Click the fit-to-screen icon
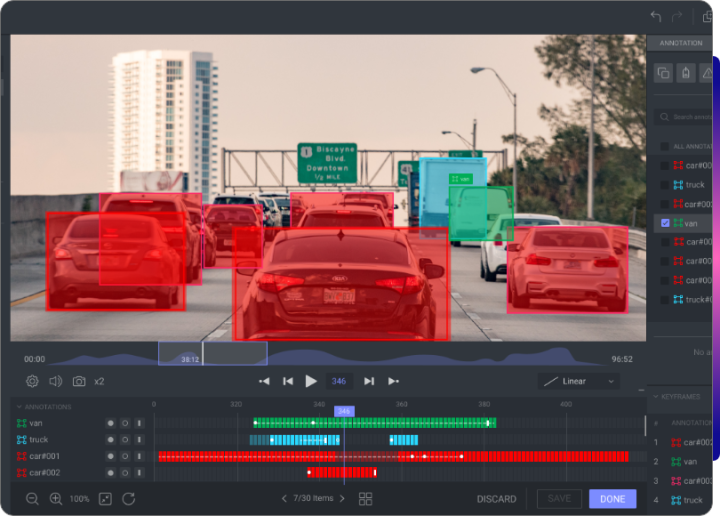This screenshot has height=516, width=720. click(105, 499)
